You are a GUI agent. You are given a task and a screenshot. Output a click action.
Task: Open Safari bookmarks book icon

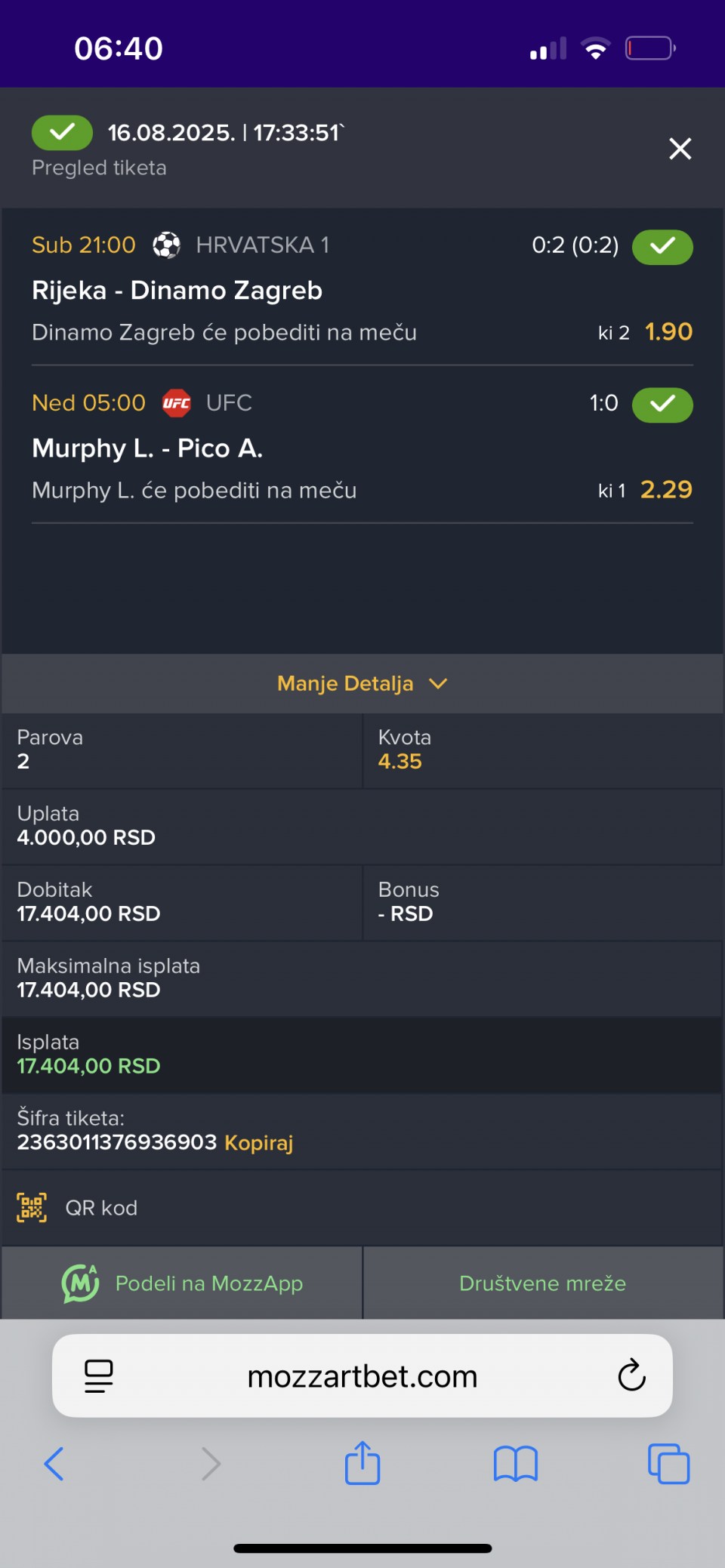516,1465
